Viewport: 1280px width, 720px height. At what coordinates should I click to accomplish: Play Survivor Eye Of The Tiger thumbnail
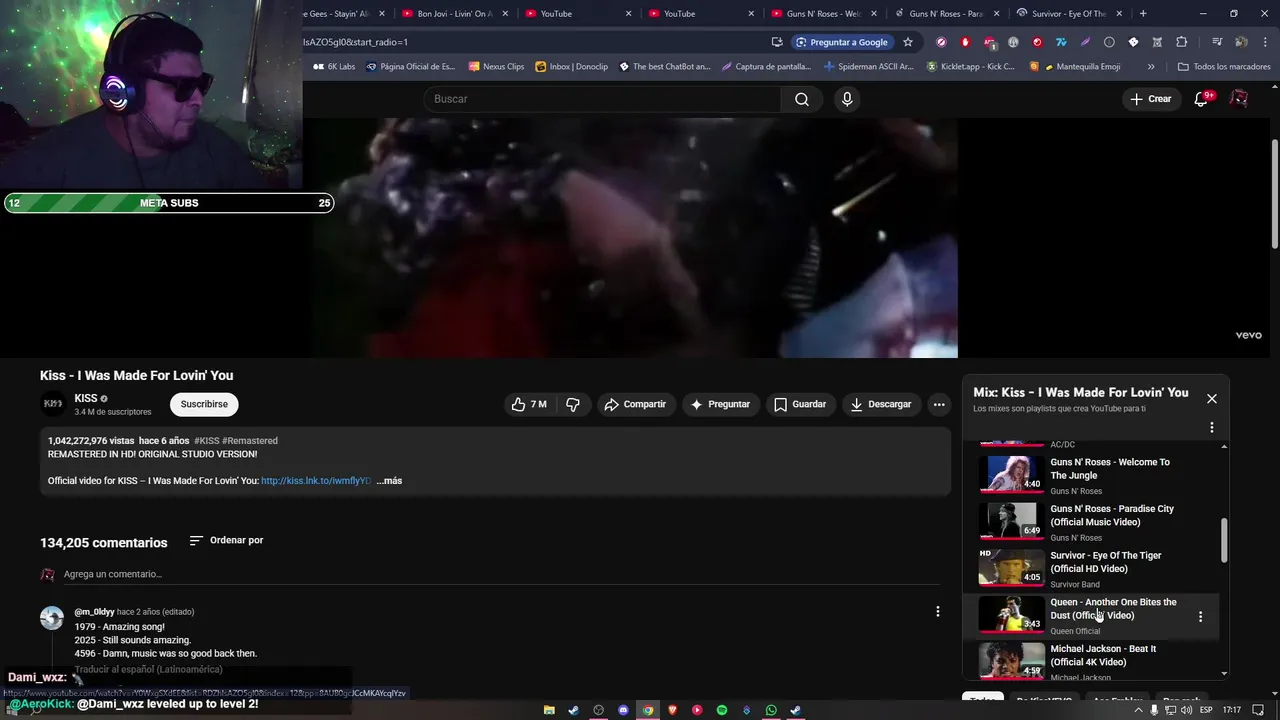point(1011,567)
